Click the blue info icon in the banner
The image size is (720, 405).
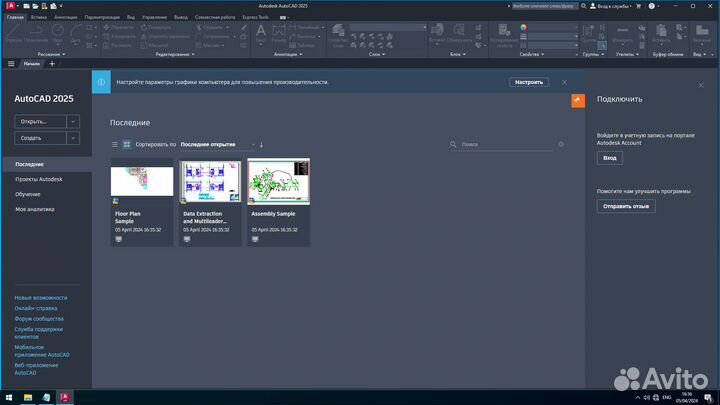[x=101, y=82]
